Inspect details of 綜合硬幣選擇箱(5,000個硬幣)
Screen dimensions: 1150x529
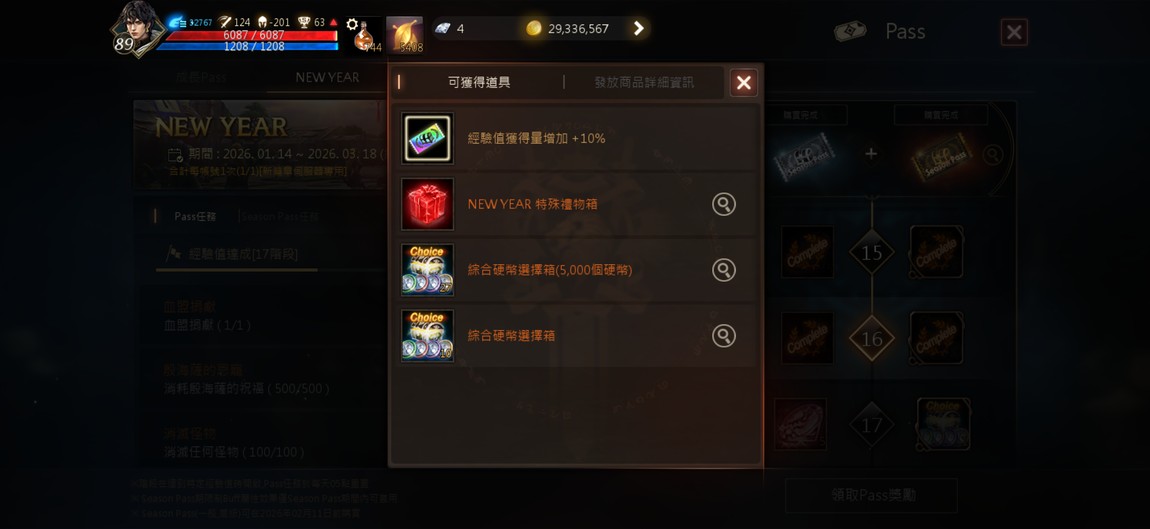coord(723,271)
